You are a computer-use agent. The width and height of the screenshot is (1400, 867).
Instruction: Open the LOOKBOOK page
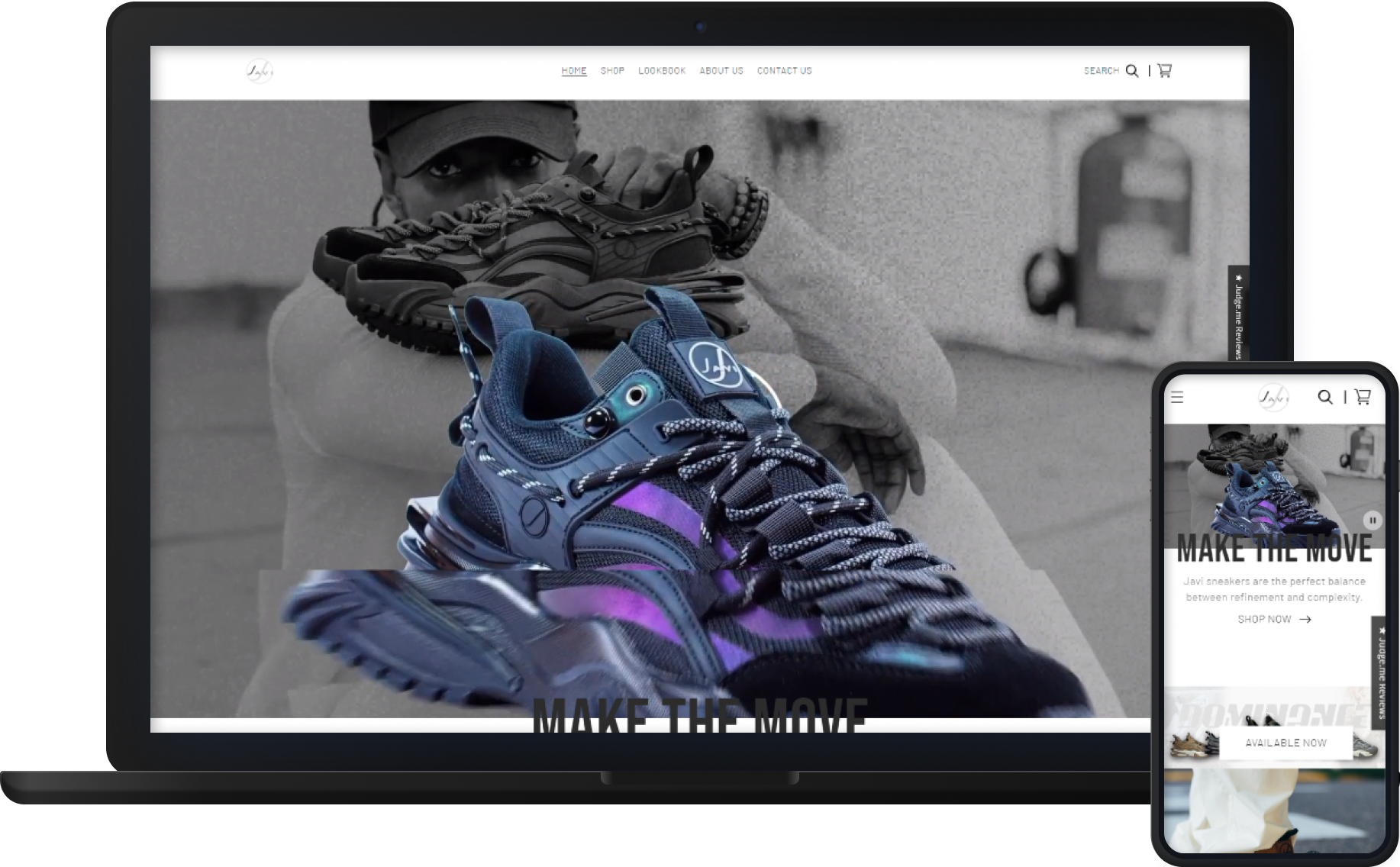coord(662,71)
